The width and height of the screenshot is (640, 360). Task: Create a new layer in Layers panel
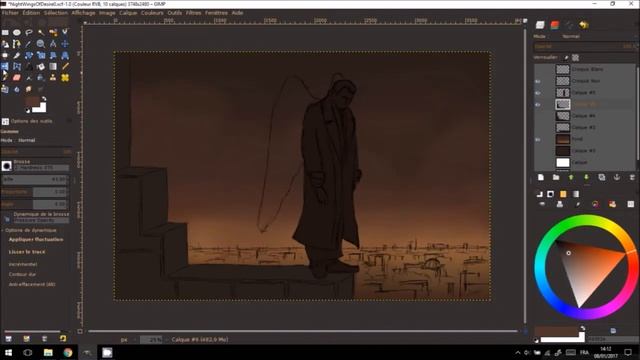click(541, 178)
